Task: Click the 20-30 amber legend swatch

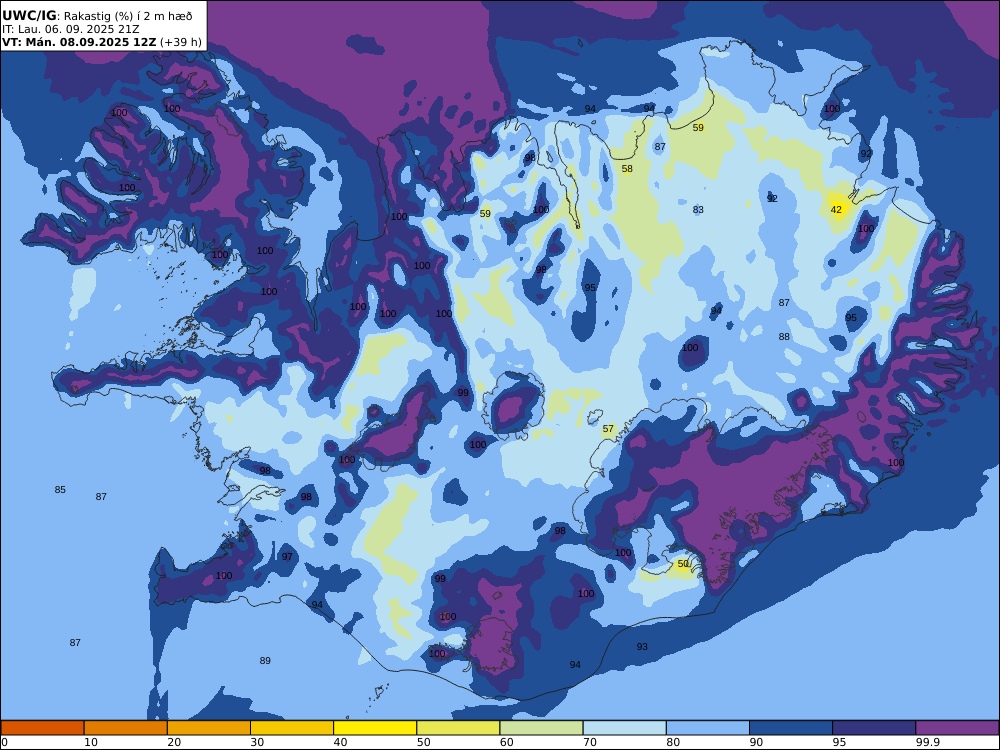Action: (209, 728)
